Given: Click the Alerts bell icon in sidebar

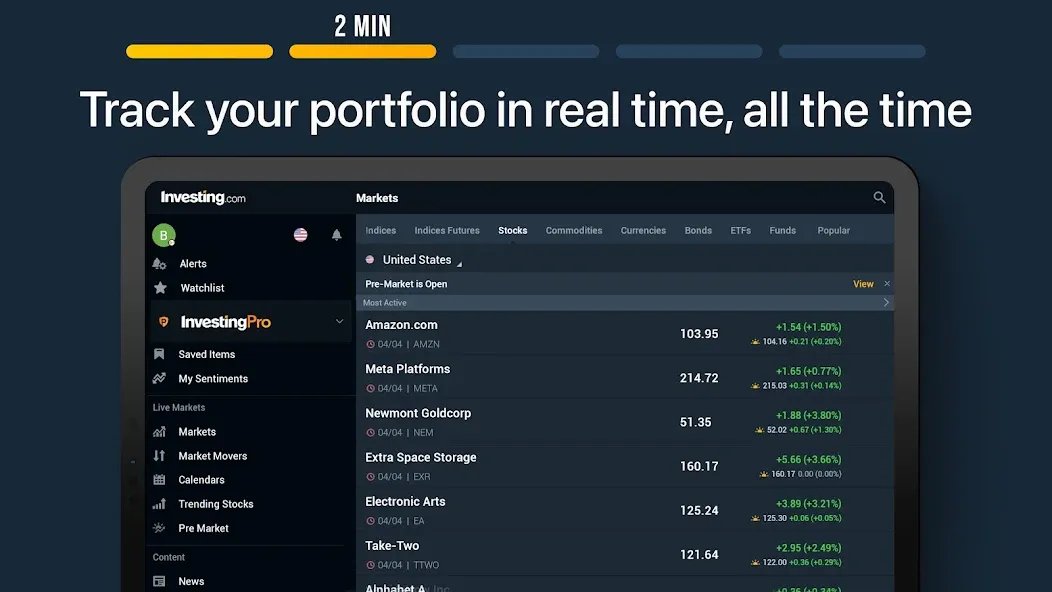Looking at the screenshot, I should pyautogui.click(x=159, y=264).
